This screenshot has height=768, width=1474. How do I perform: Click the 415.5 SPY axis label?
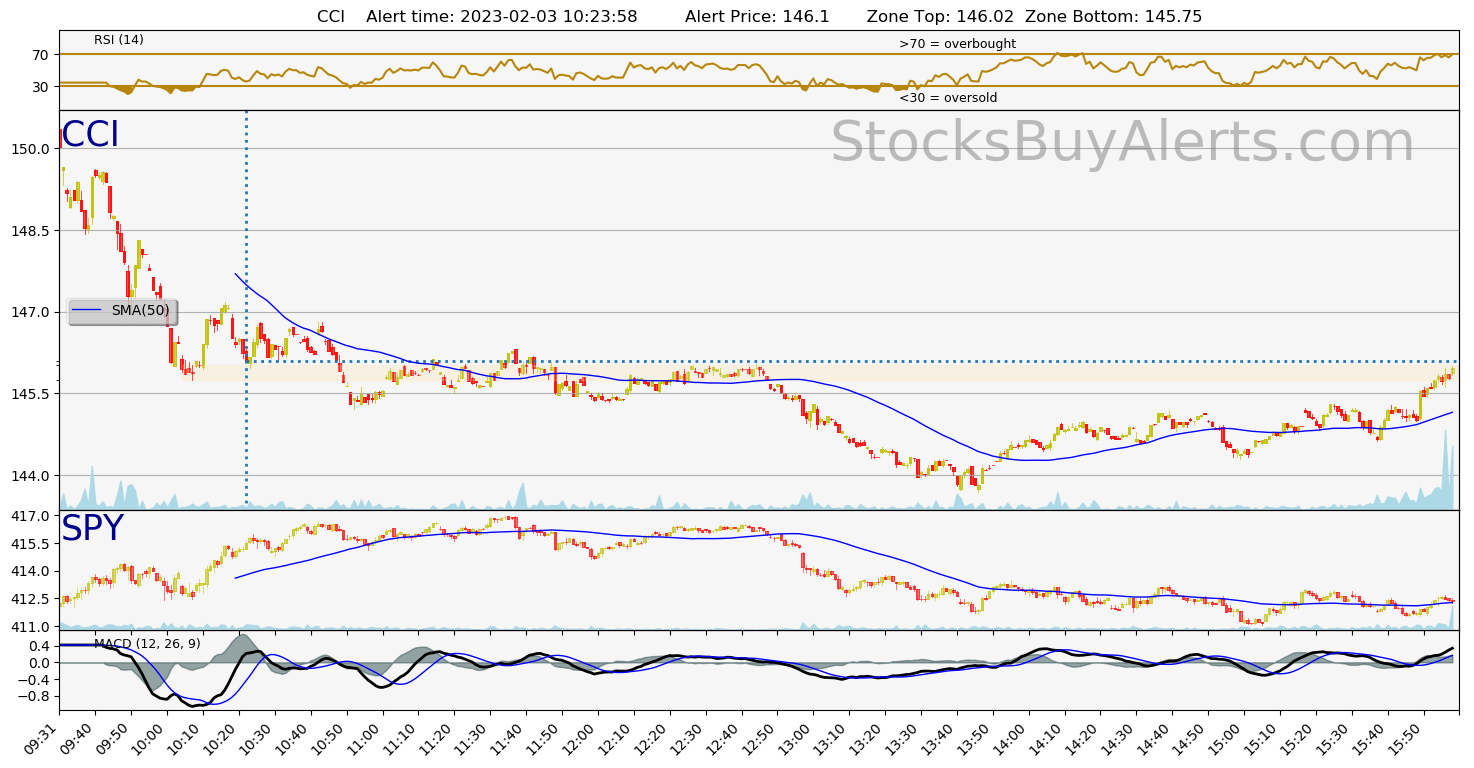coord(30,544)
